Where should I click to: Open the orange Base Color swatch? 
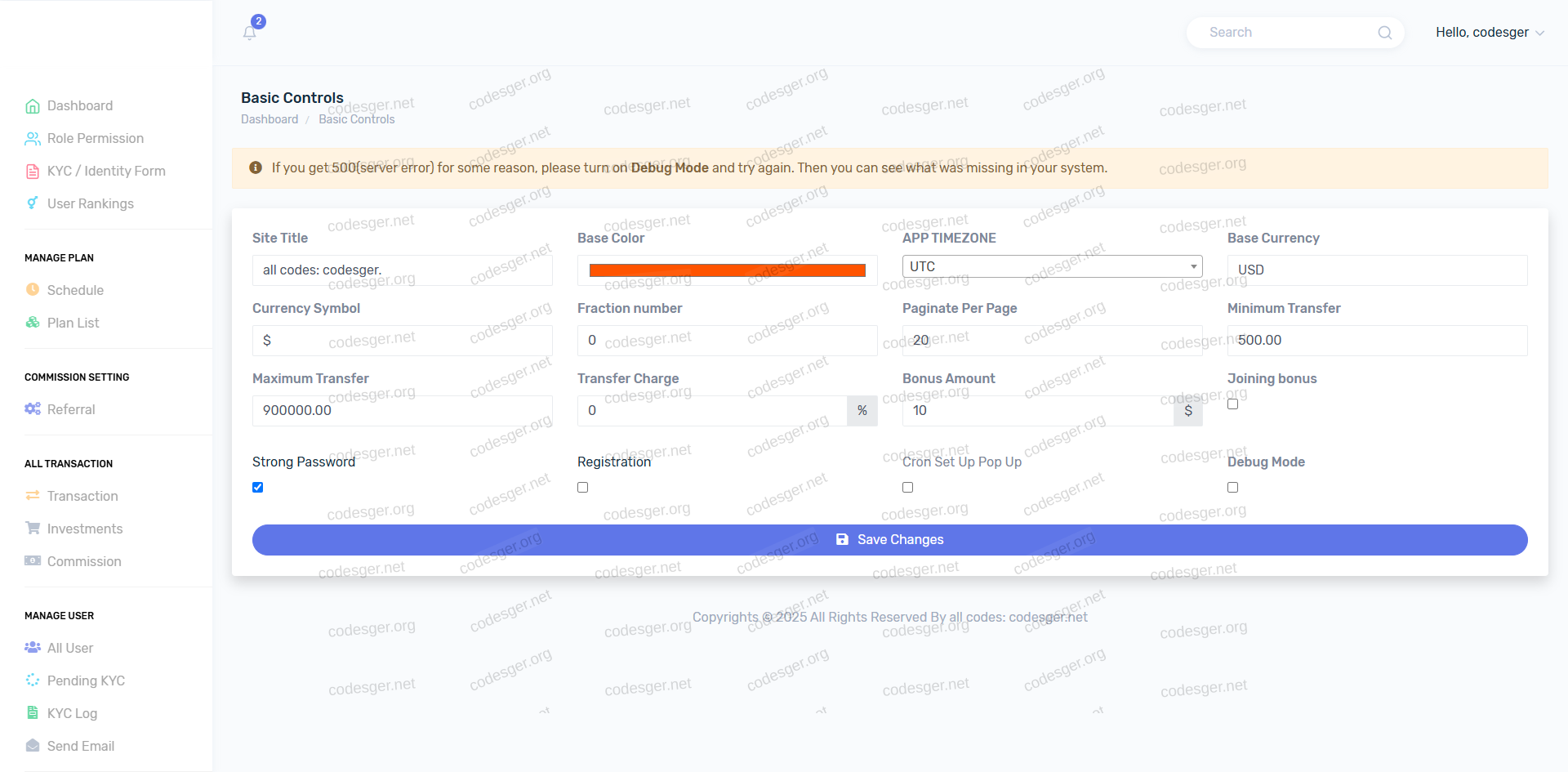[727, 270]
